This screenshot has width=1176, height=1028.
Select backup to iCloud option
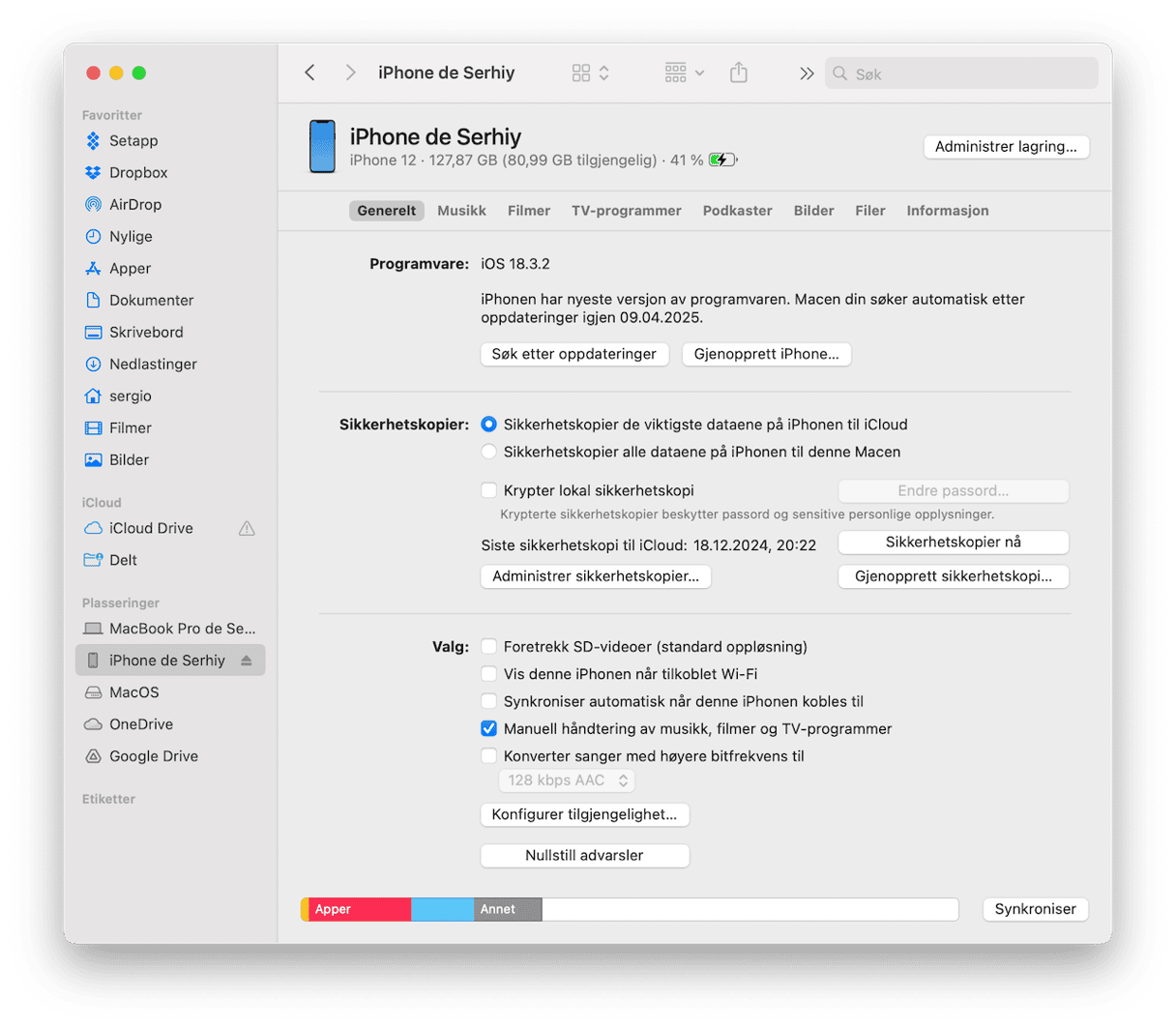(489, 425)
